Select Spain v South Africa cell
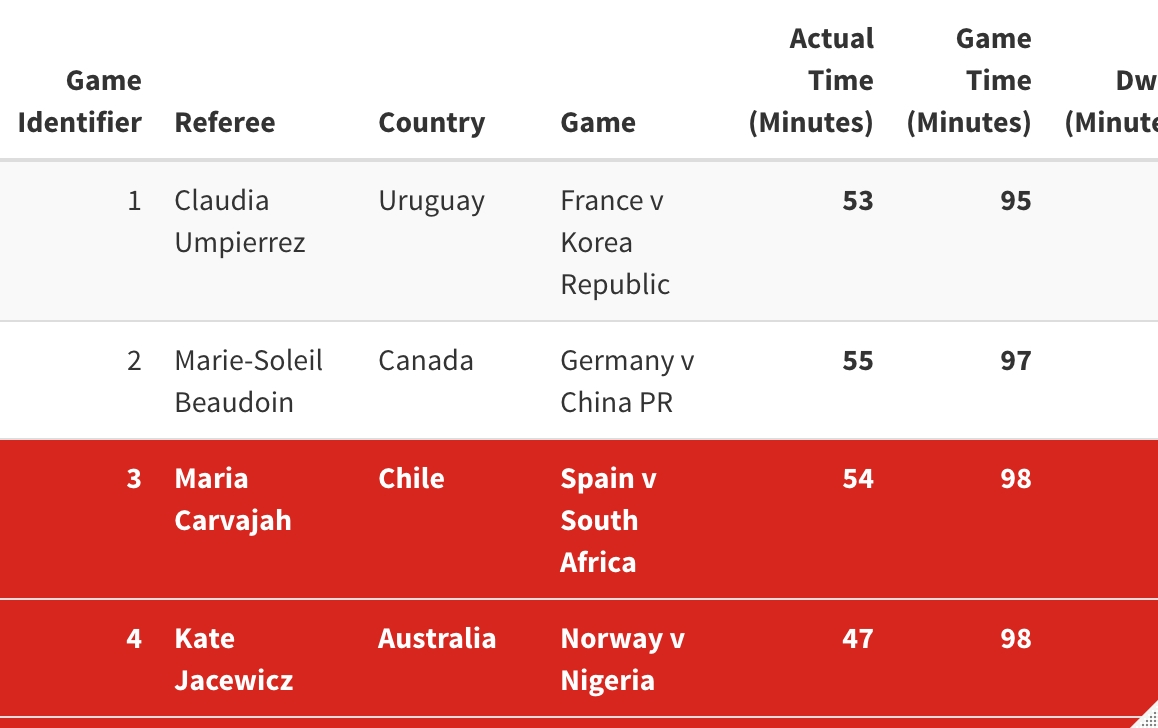Image resolution: width=1158 pixels, height=728 pixels. click(x=609, y=520)
